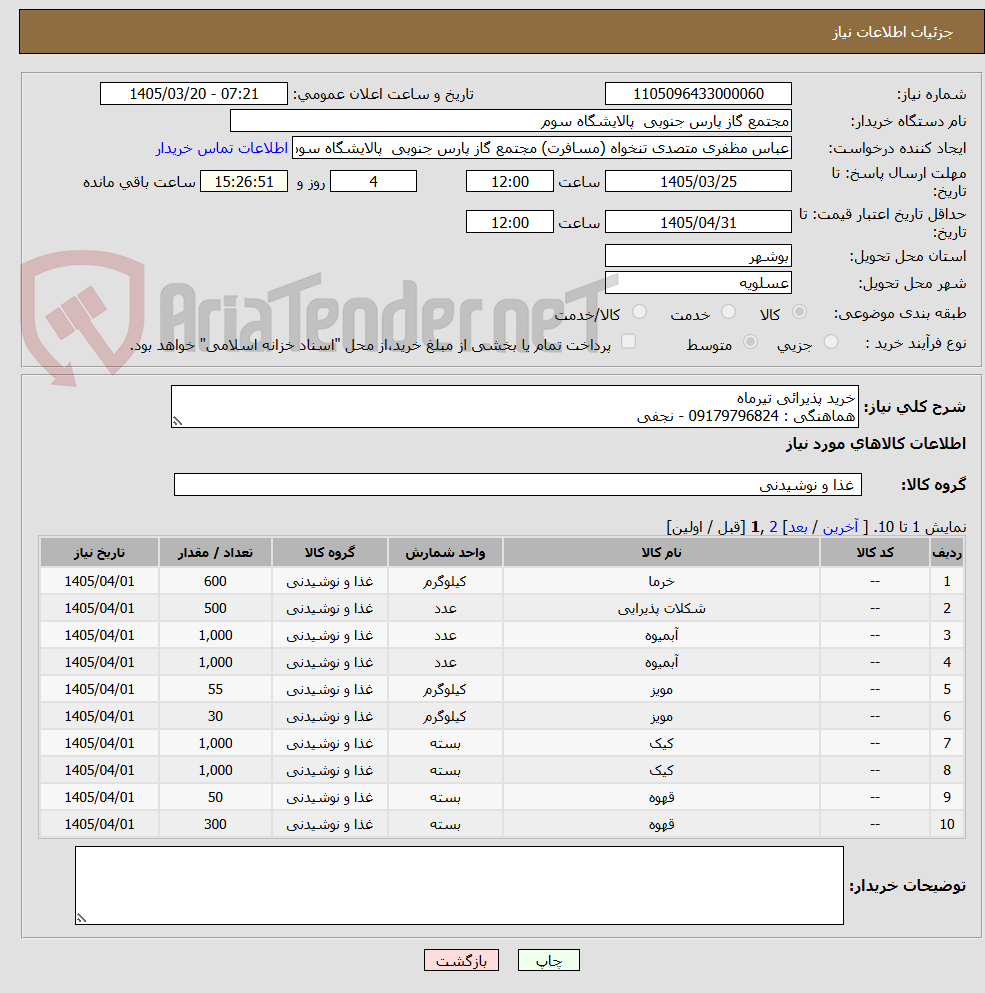Click قهوه name in row 9
Viewport: 985px width, 993px height.
(x=661, y=797)
